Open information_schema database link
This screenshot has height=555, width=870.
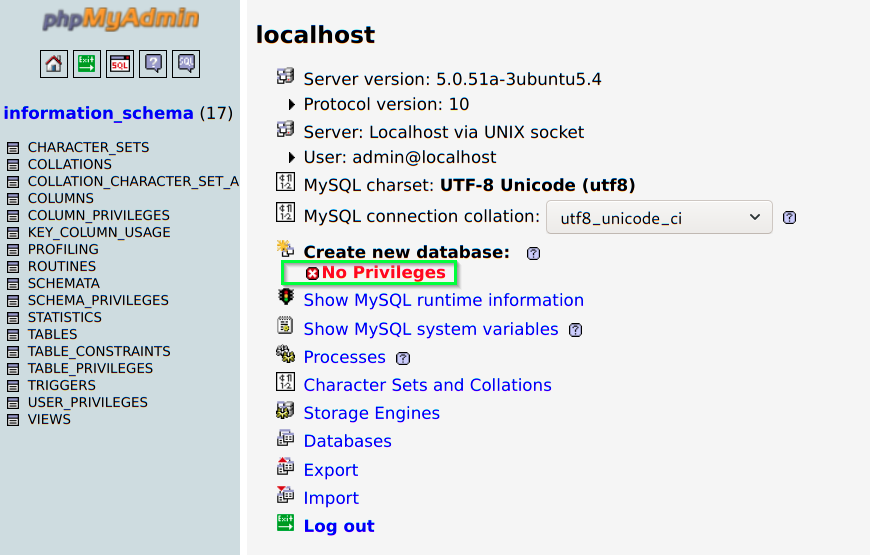(x=98, y=113)
